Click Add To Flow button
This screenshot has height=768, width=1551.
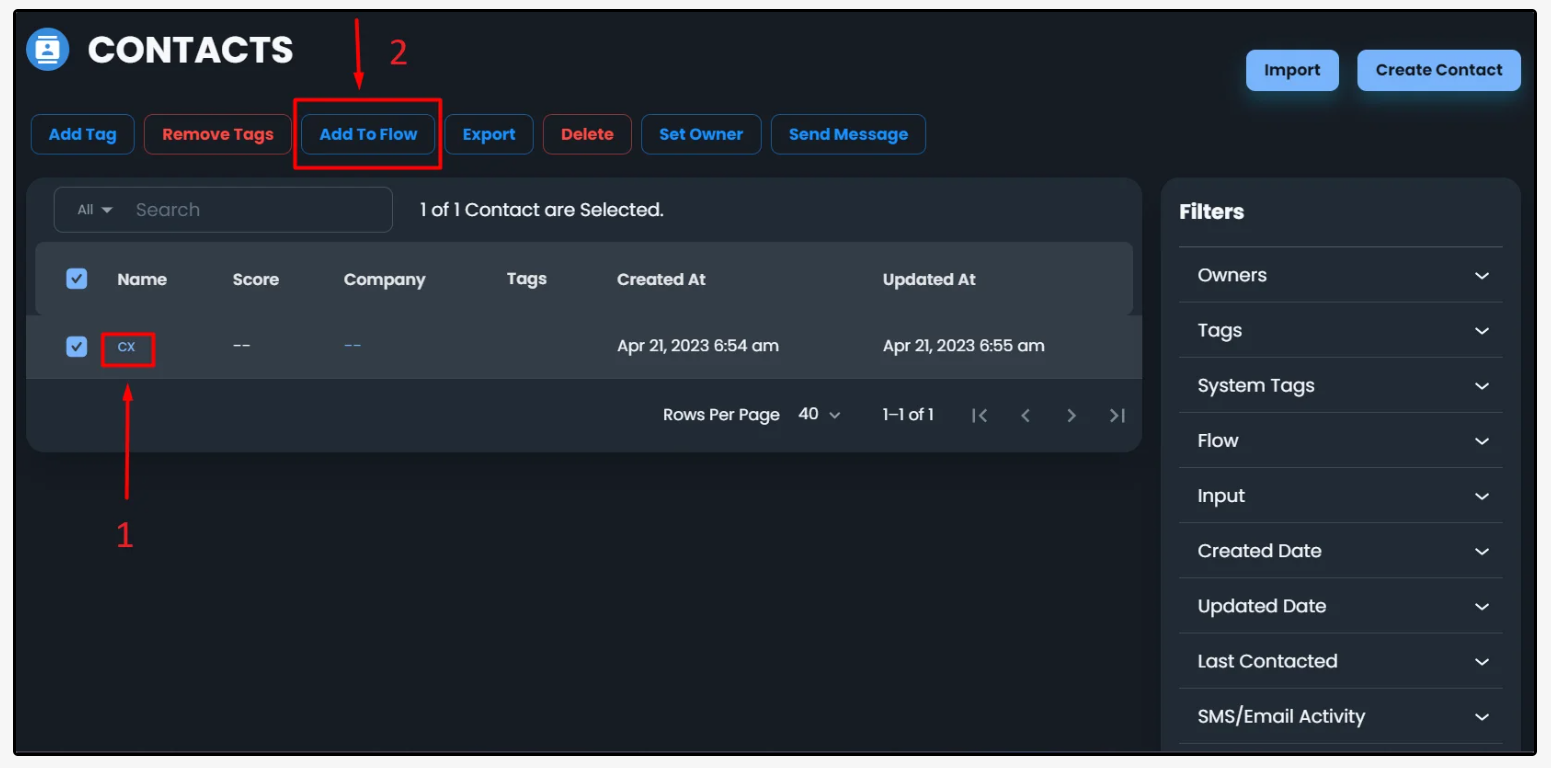368,134
